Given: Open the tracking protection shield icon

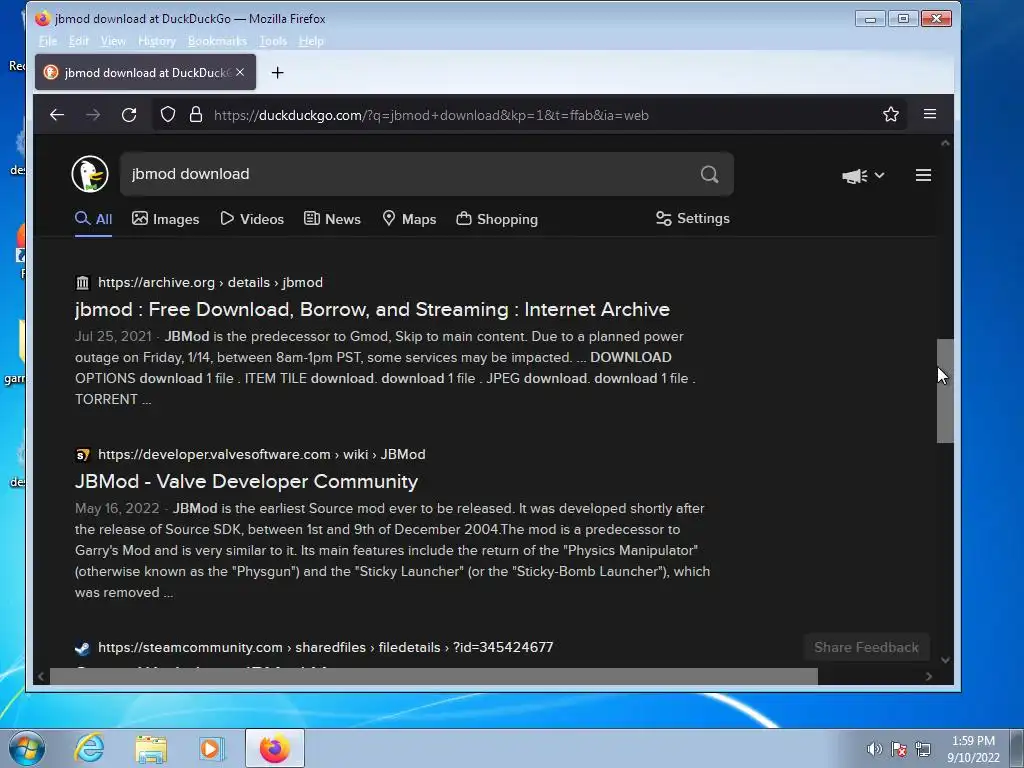Looking at the screenshot, I should (168, 115).
